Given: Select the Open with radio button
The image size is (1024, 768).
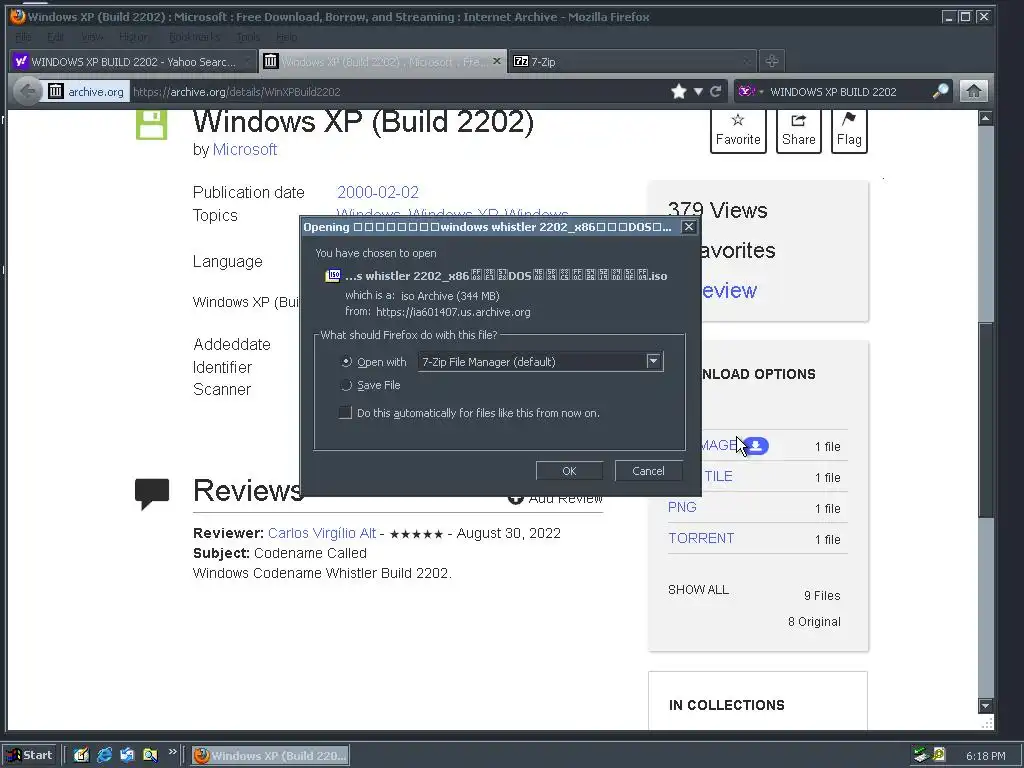Looking at the screenshot, I should 347,362.
